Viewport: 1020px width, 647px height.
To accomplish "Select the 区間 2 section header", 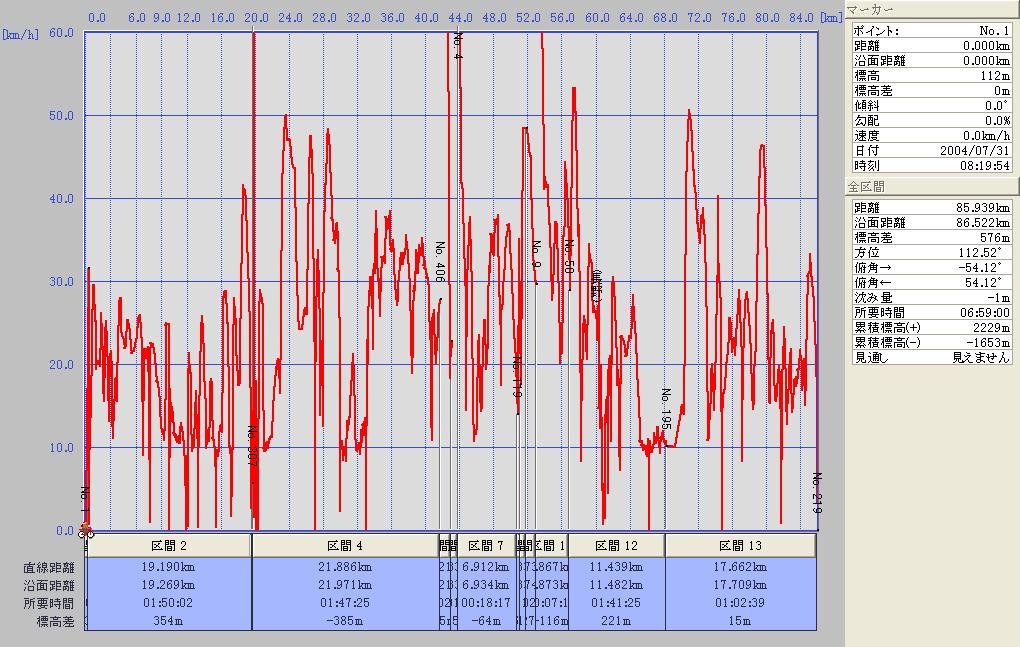I will 169,546.
